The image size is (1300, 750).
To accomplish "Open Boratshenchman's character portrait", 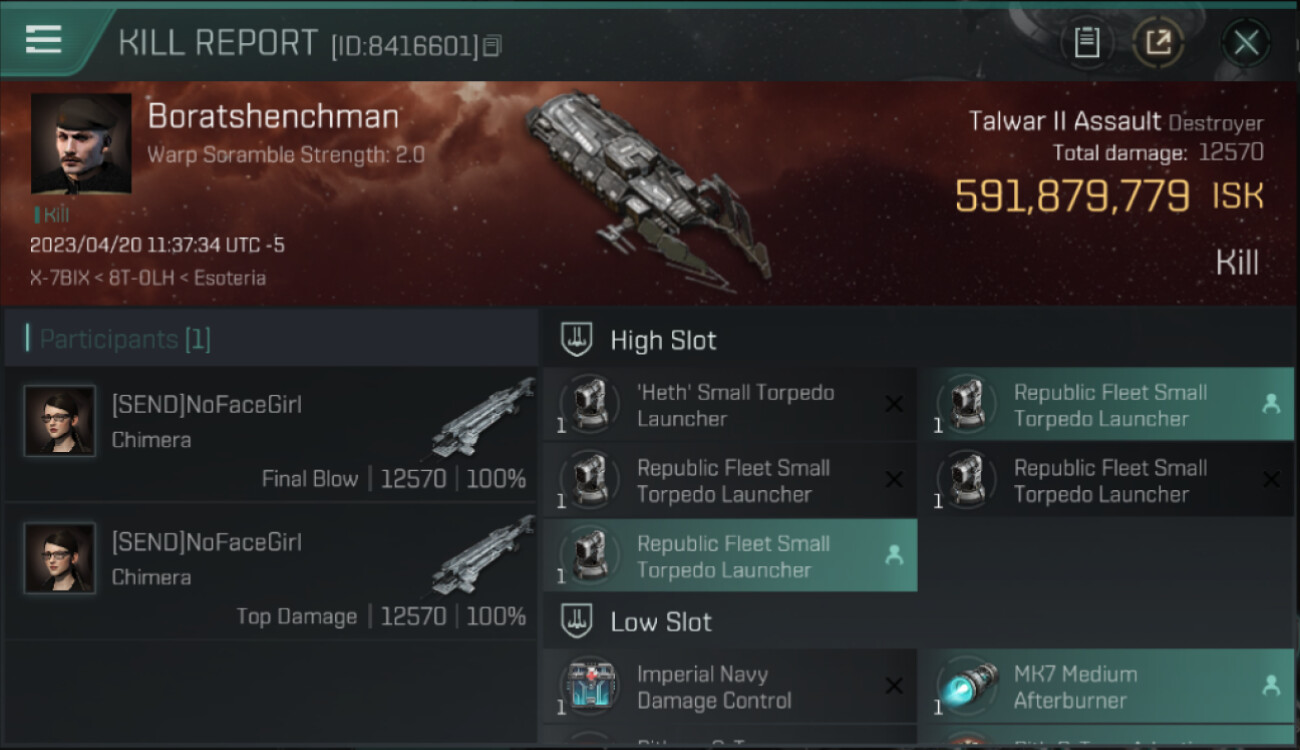I will pos(81,143).
